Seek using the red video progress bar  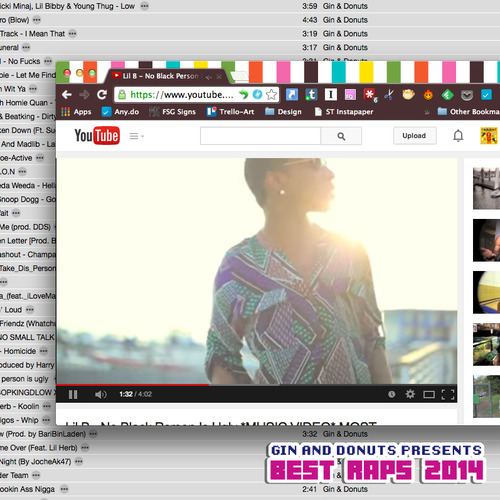pyautogui.click(x=133, y=385)
